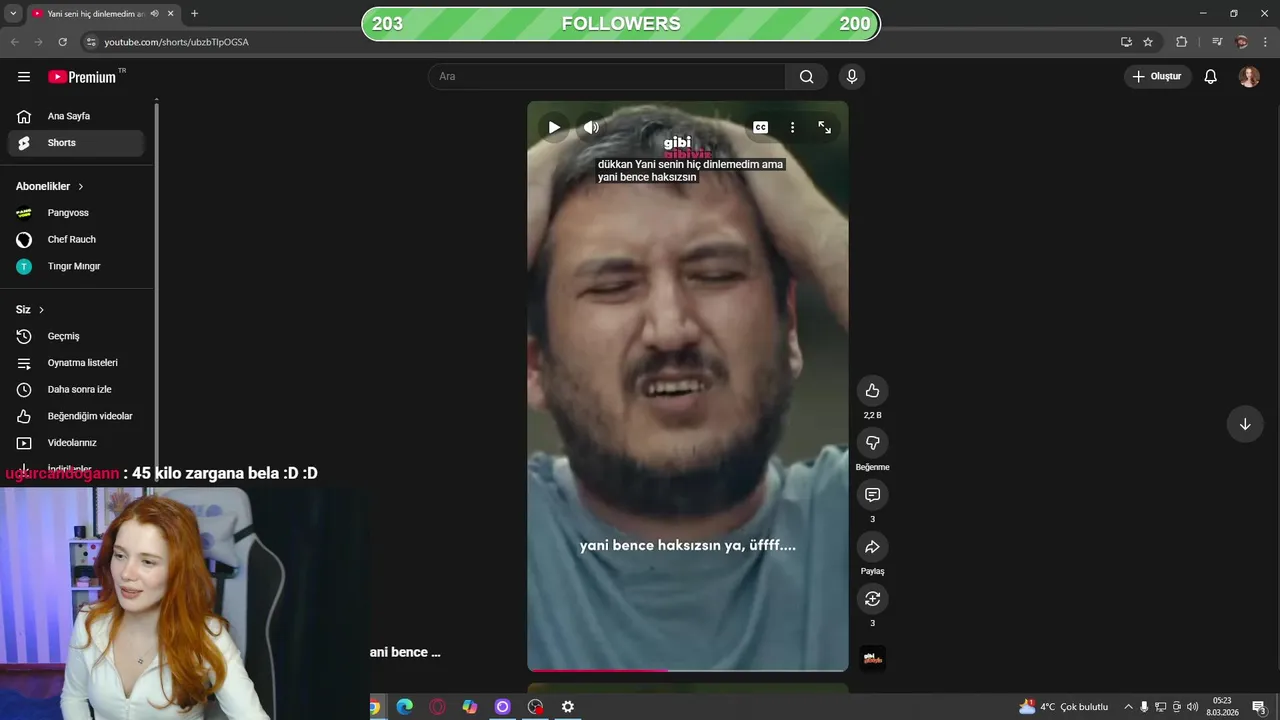
Task: Share the Short via Paylaş
Action: point(872,547)
